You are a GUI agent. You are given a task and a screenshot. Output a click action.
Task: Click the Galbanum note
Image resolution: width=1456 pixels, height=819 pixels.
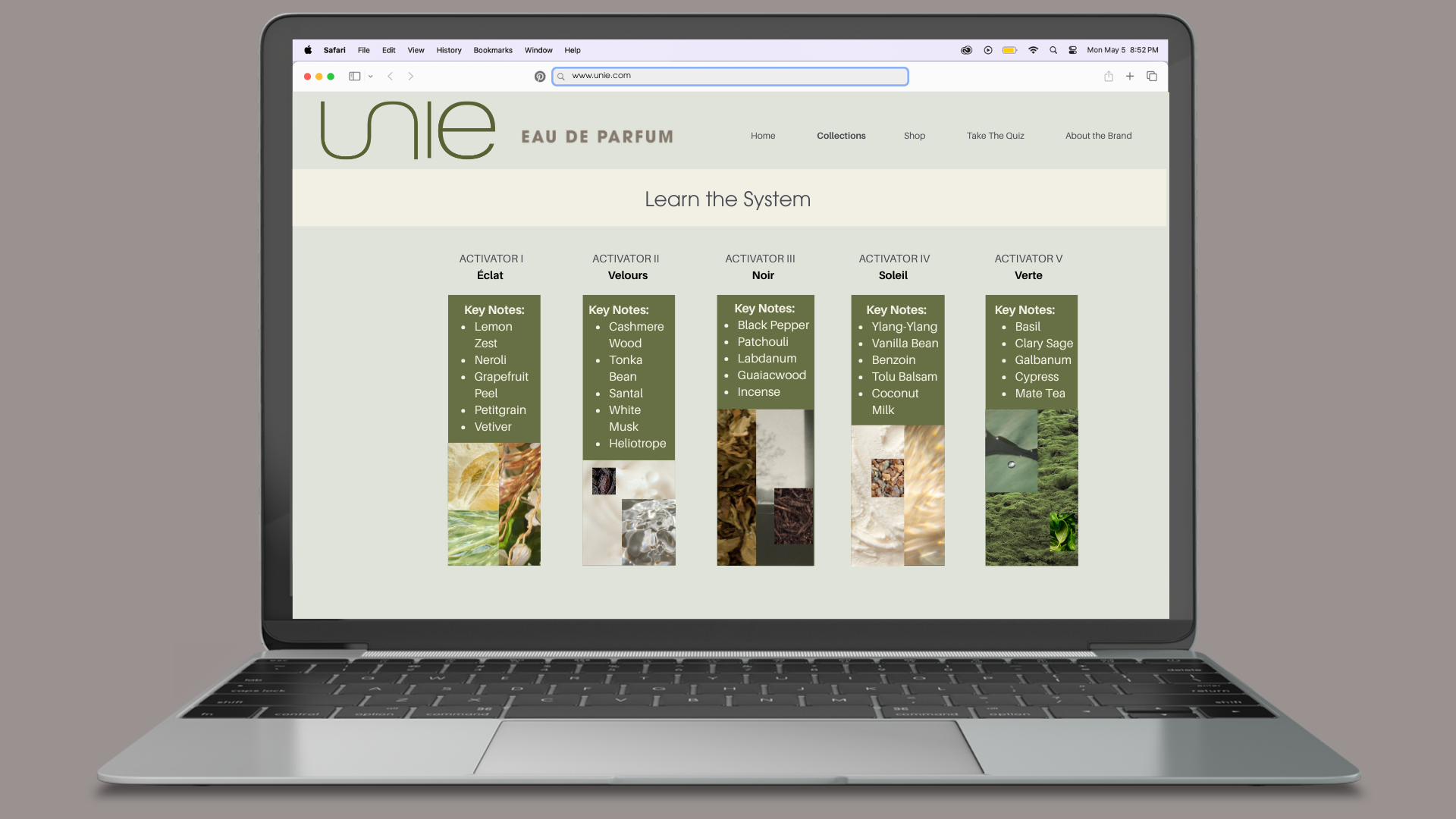[1043, 360]
